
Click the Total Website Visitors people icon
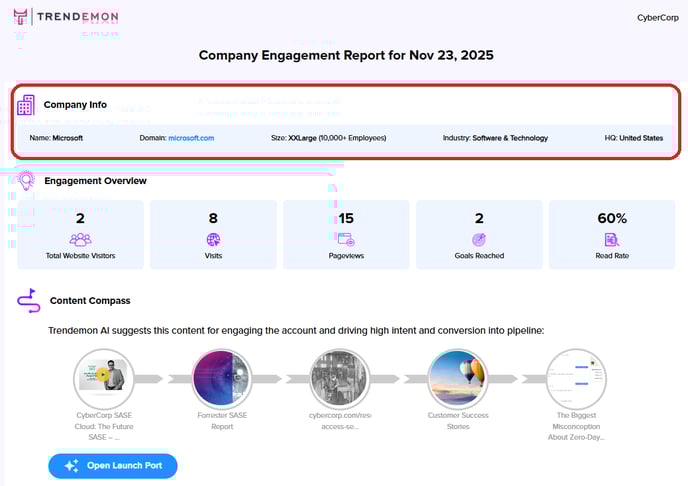[80, 239]
